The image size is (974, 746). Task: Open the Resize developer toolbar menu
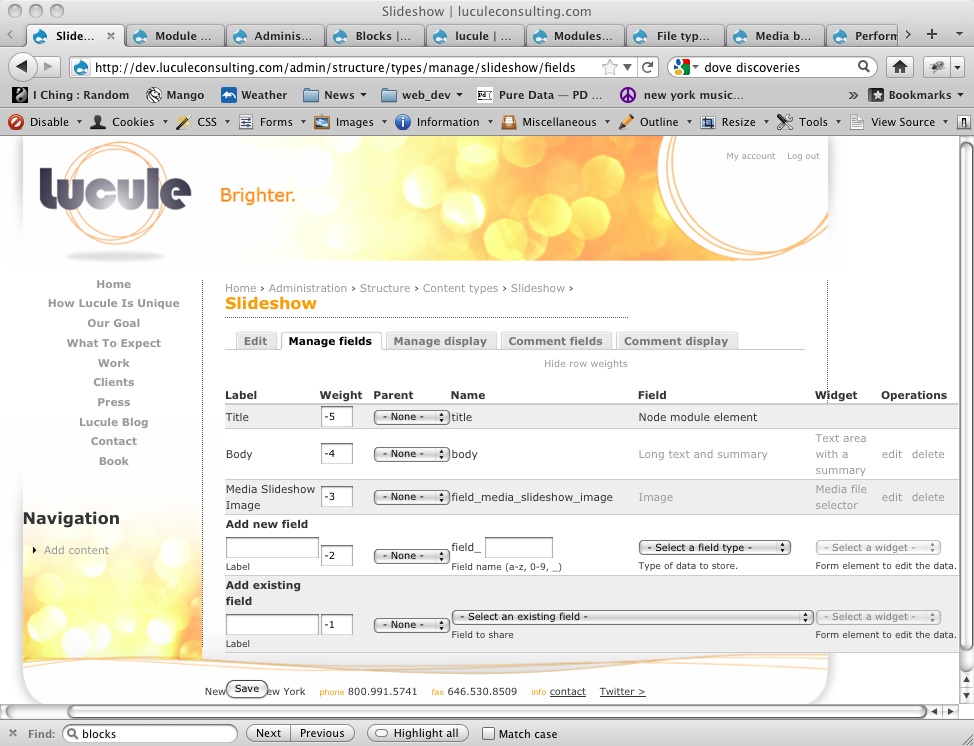[734, 122]
